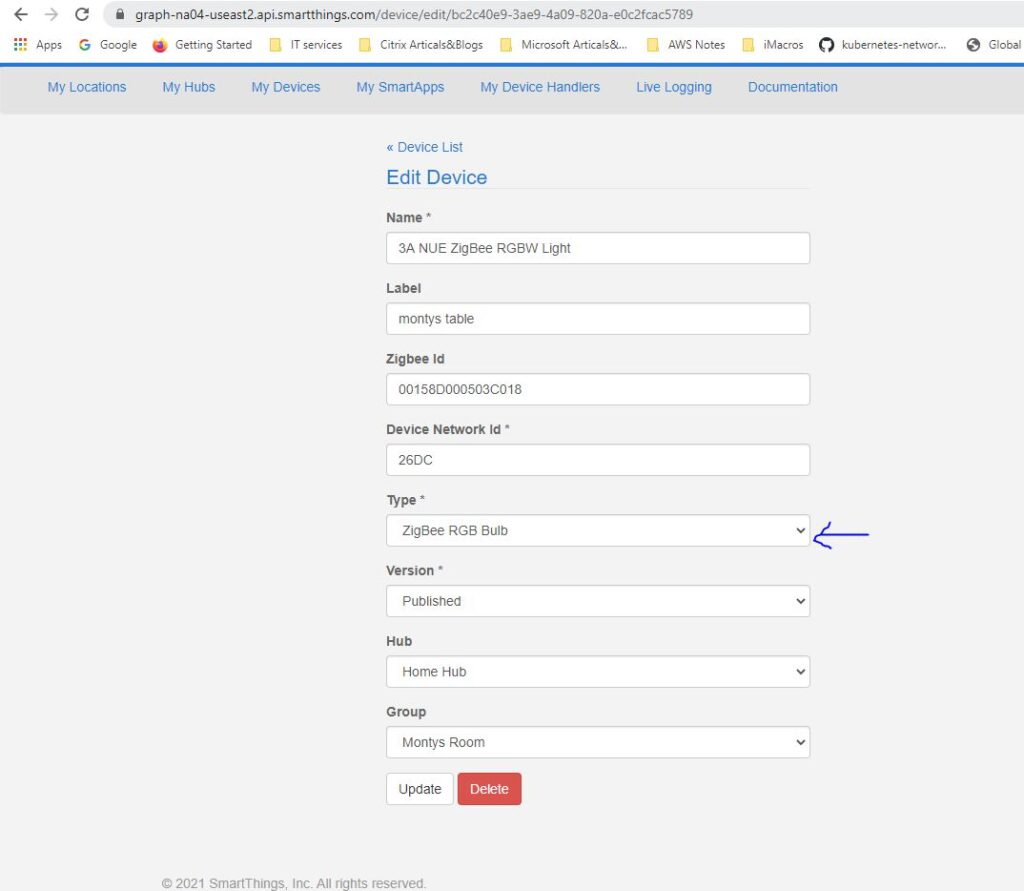This screenshot has height=891, width=1024.
Task: Open the Microsoft Articals bookmark folder
Action: click(x=564, y=44)
